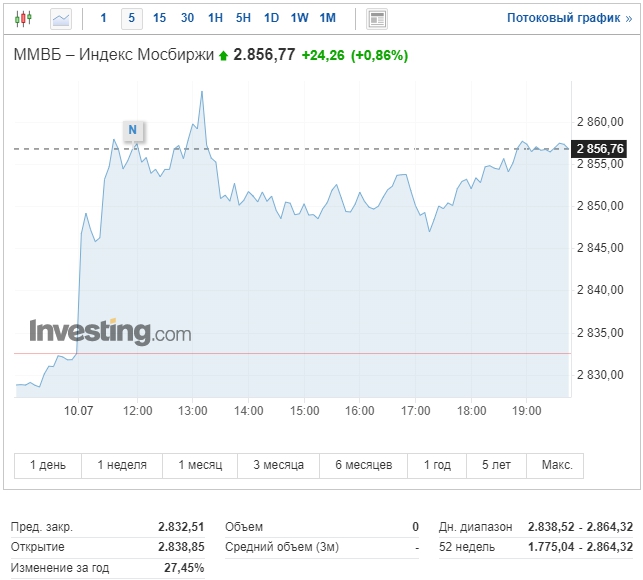Select the 1M interval
Viewport: 643px width, 580px height.
328,18
